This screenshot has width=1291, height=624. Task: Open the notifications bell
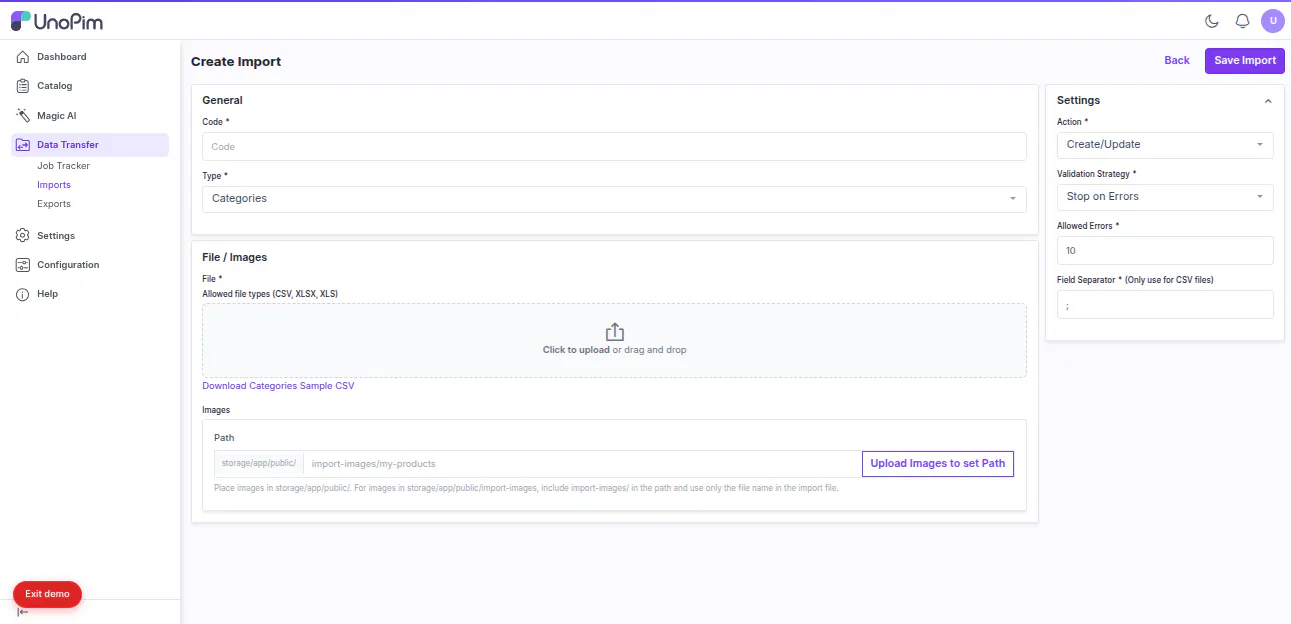(x=1243, y=21)
